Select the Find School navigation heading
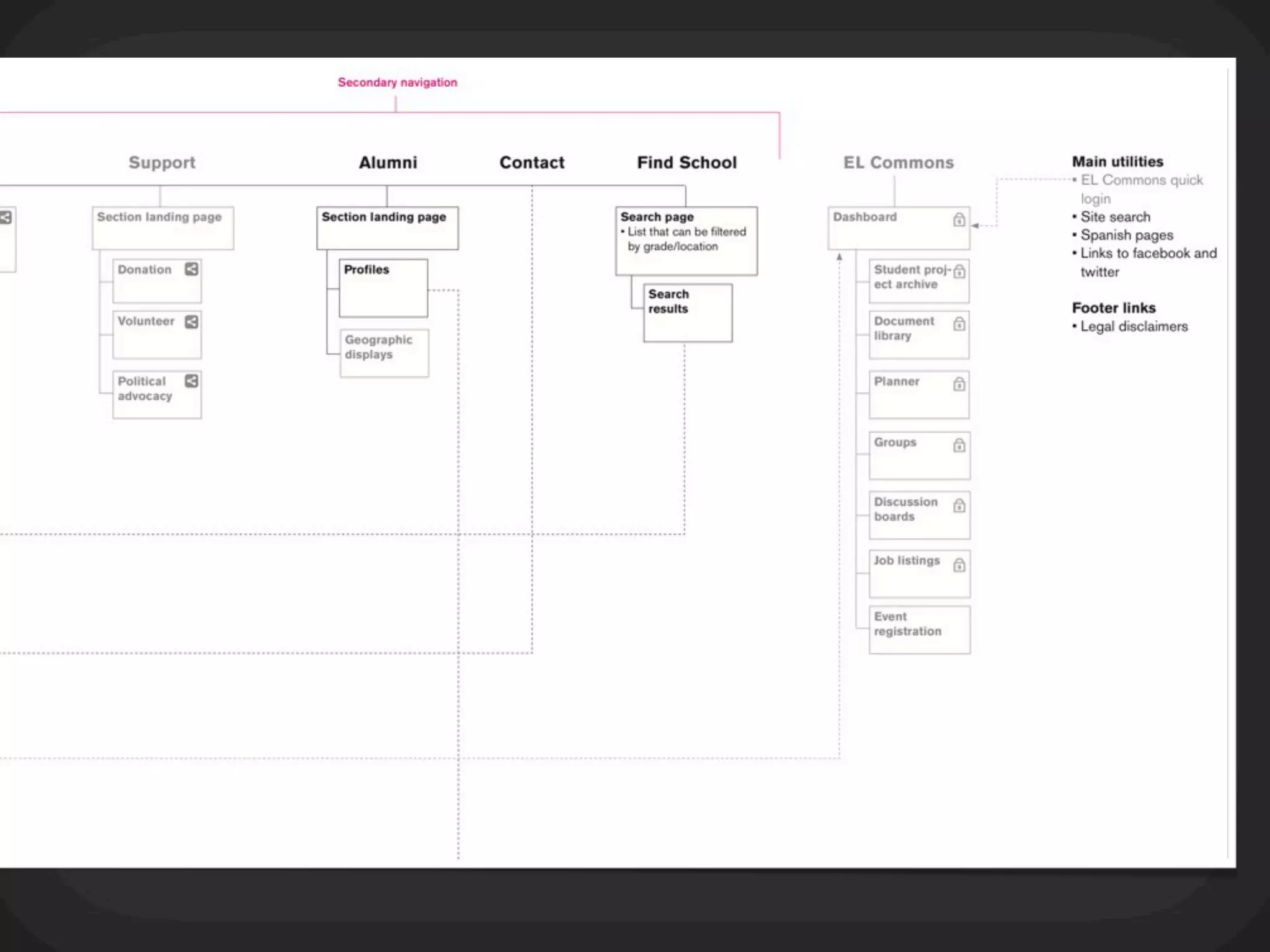Image resolution: width=1270 pixels, height=952 pixels. tap(686, 162)
